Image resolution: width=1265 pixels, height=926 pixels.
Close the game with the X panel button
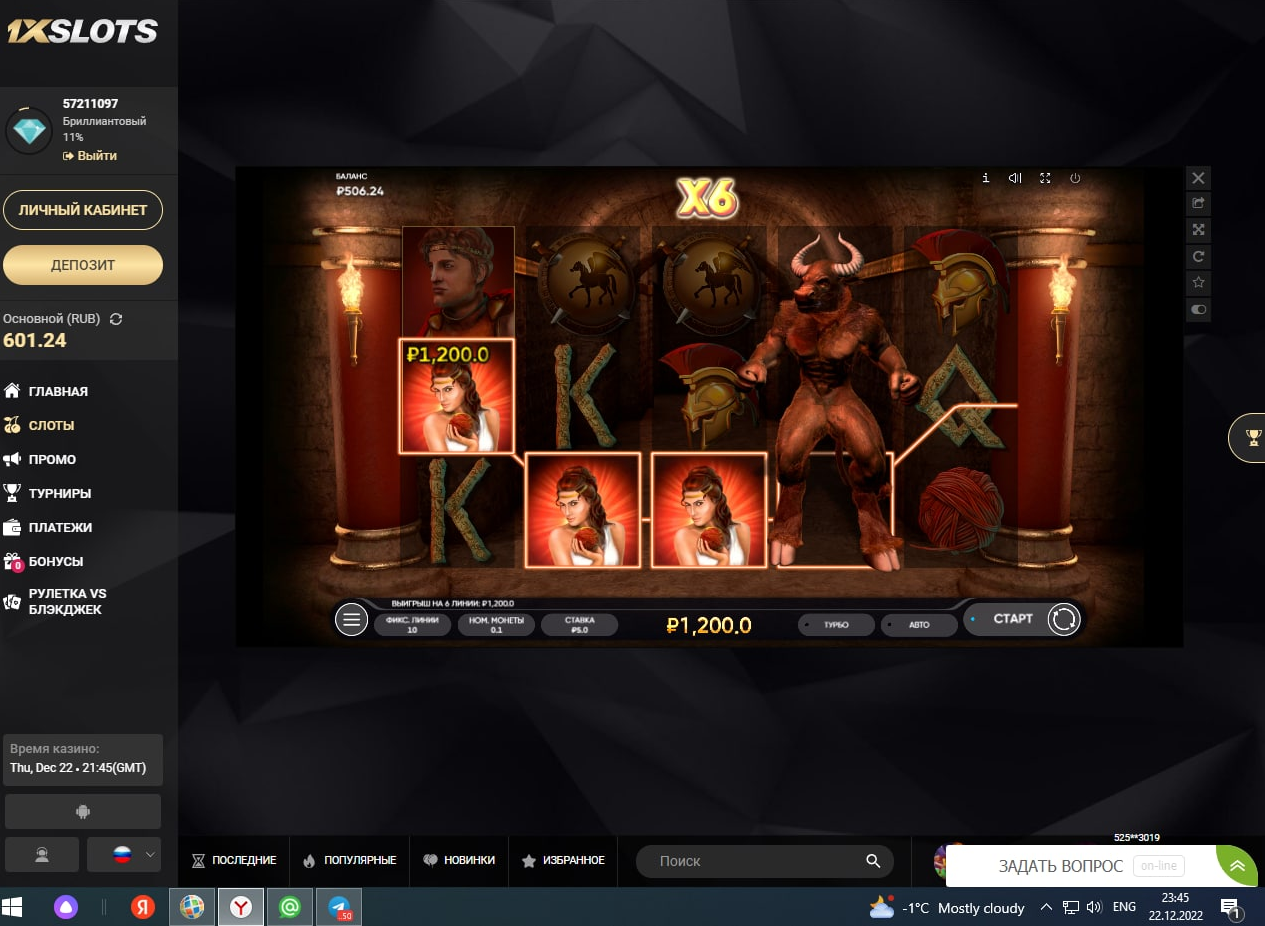click(x=1199, y=178)
